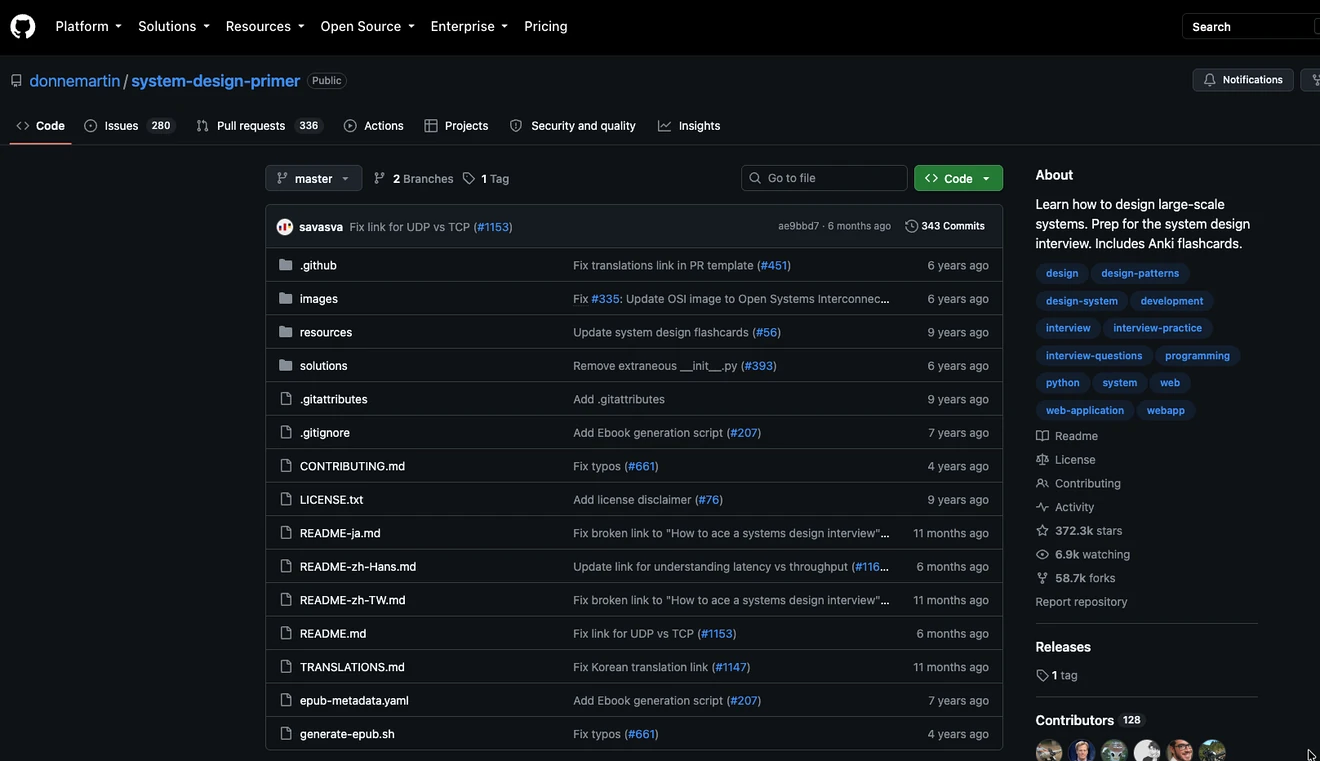The image size is (1320, 761).
Task: Click the solutions folder icon
Action: point(286,365)
